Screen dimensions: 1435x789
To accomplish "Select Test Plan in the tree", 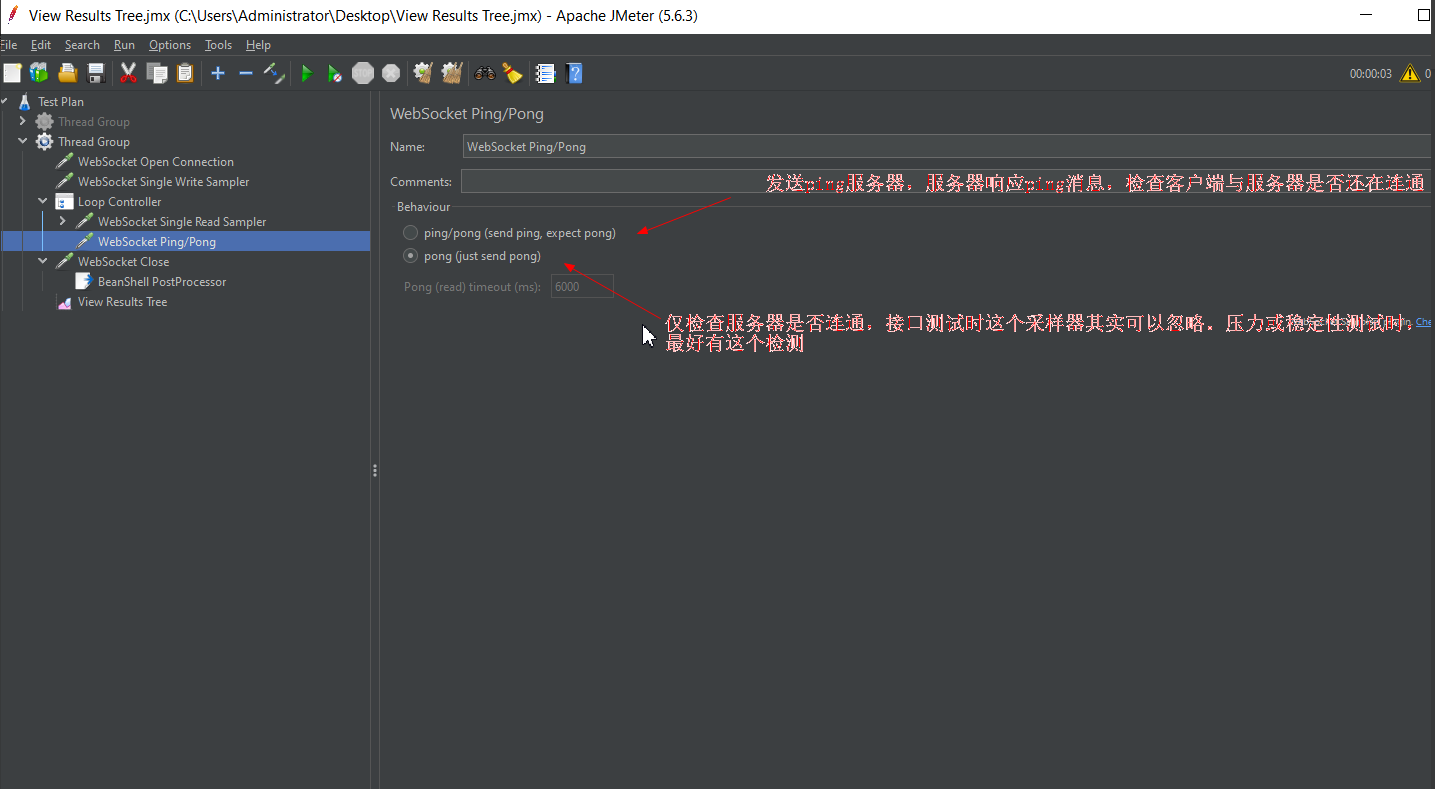I will click(x=60, y=101).
